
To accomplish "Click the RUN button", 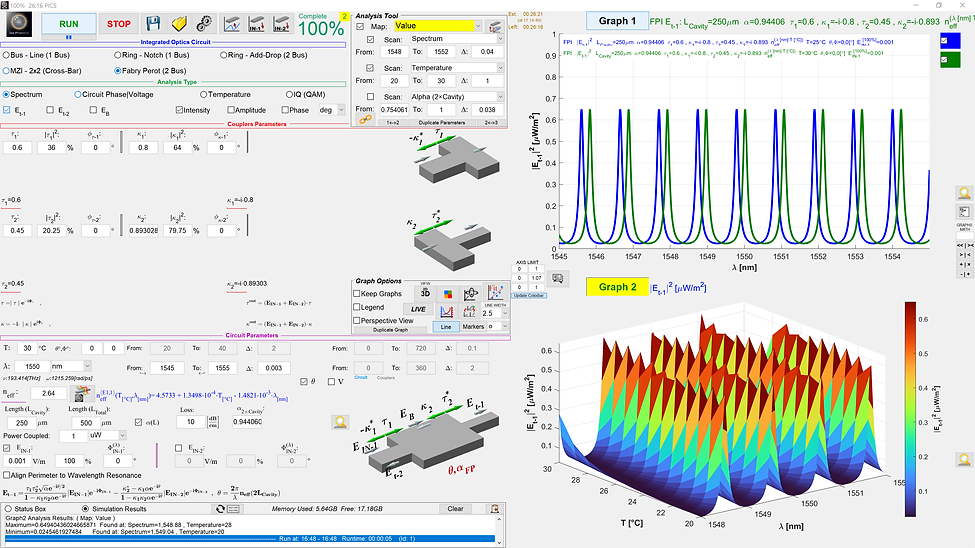I will click(69, 24).
